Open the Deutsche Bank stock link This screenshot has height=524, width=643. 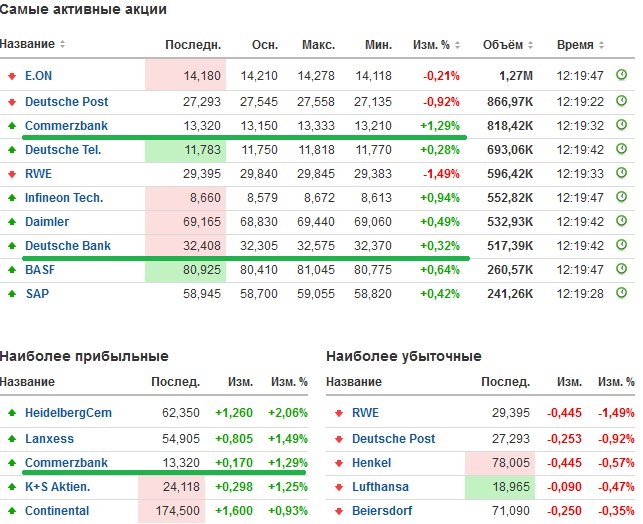[67, 246]
